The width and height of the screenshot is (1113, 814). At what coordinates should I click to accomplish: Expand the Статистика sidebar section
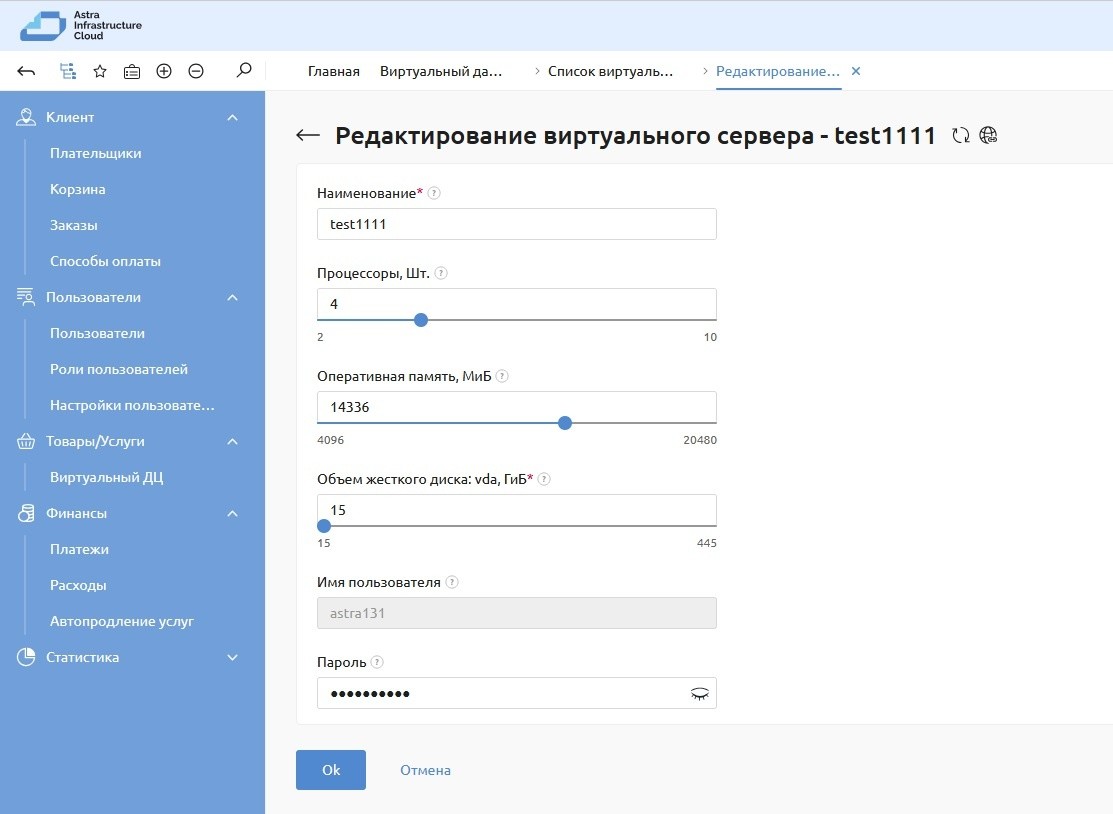coord(232,658)
